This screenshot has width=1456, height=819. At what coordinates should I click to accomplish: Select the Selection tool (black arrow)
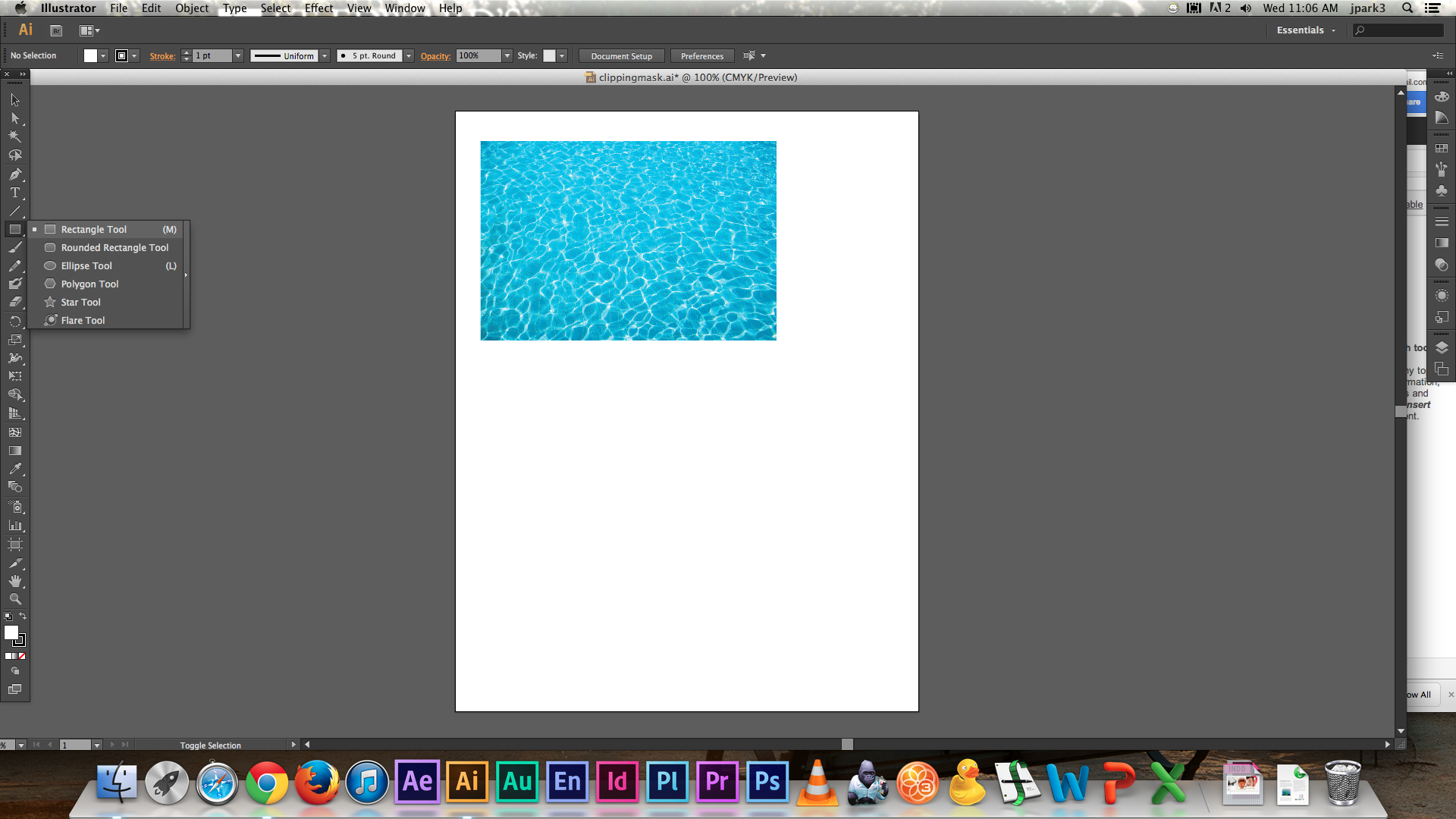point(14,99)
